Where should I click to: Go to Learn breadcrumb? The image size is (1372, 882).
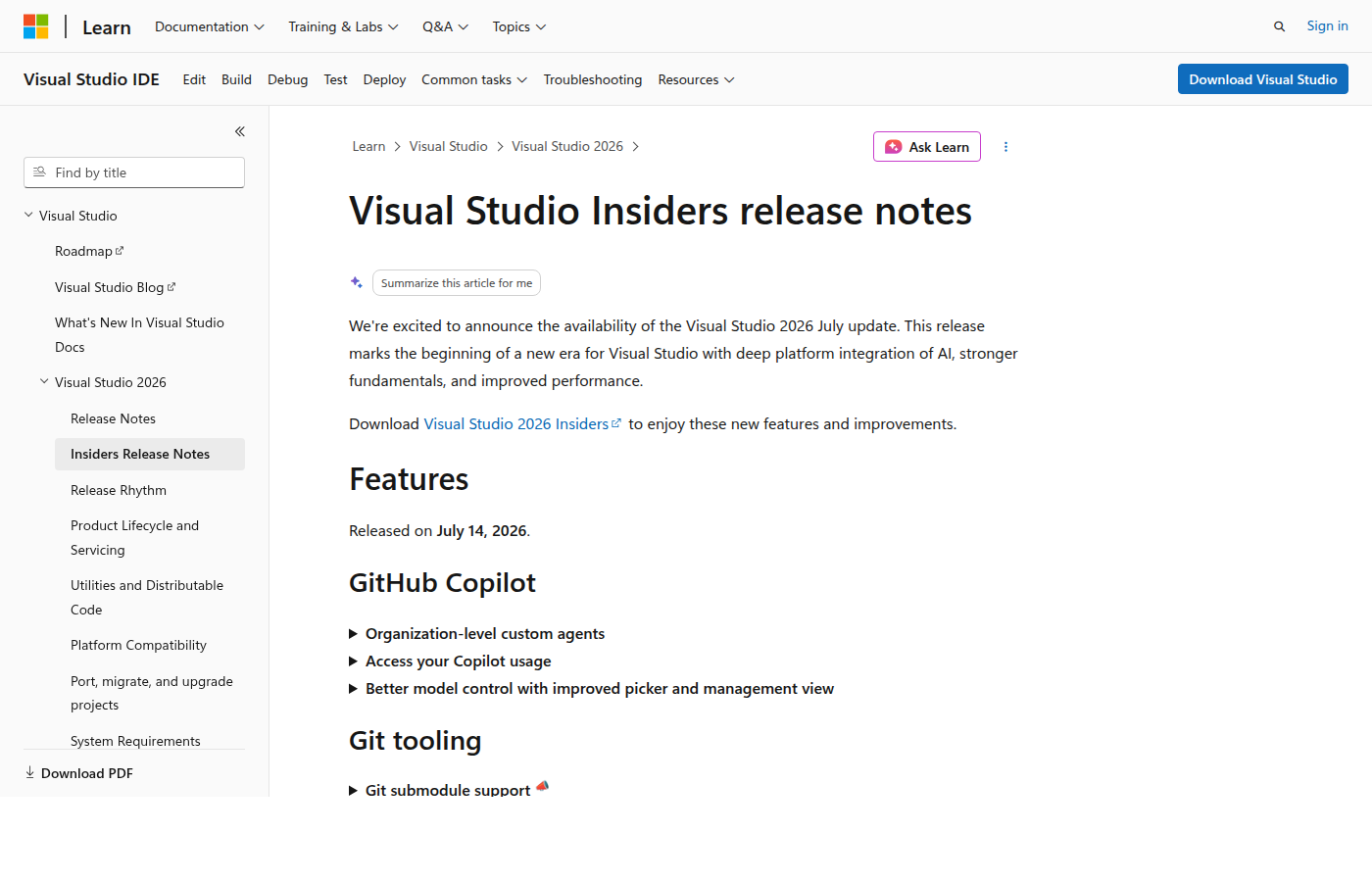(368, 146)
